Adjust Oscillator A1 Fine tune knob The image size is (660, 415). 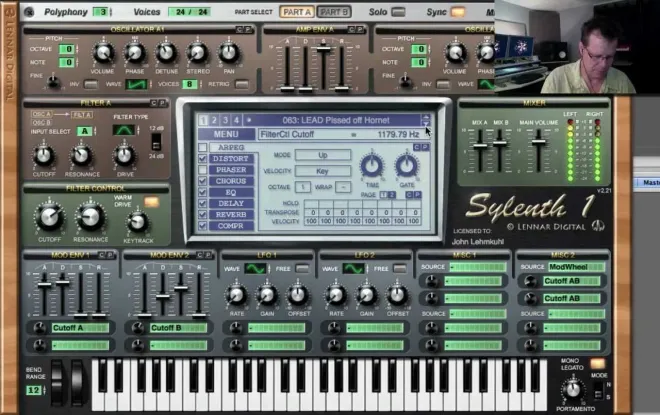click(x=53, y=82)
